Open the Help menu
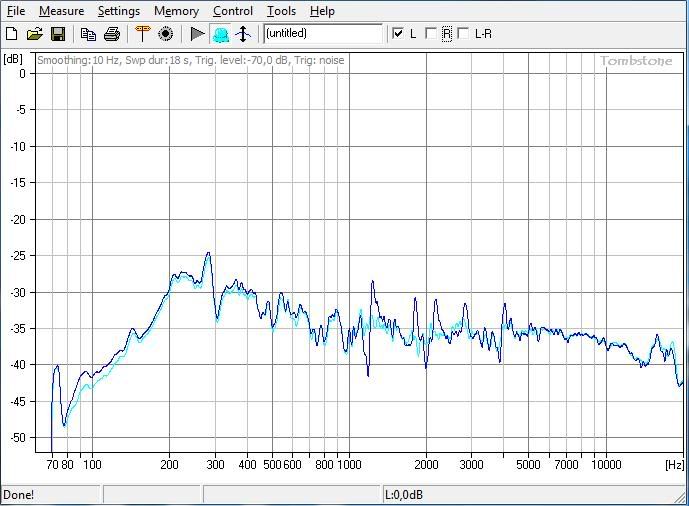The height and width of the screenshot is (506, 689). 322,11
